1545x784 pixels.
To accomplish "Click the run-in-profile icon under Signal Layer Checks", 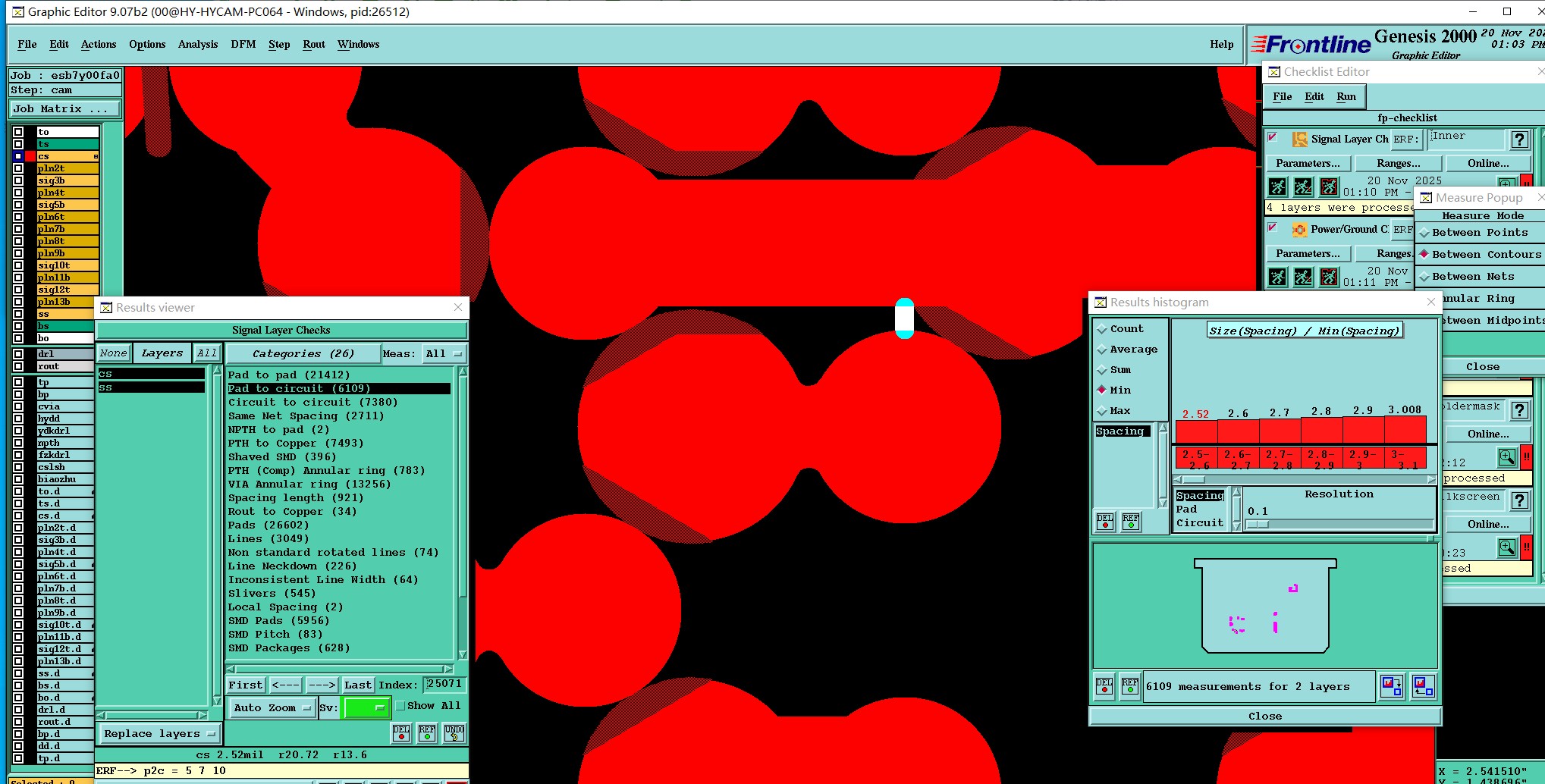I will click(x=1330, y=187).
